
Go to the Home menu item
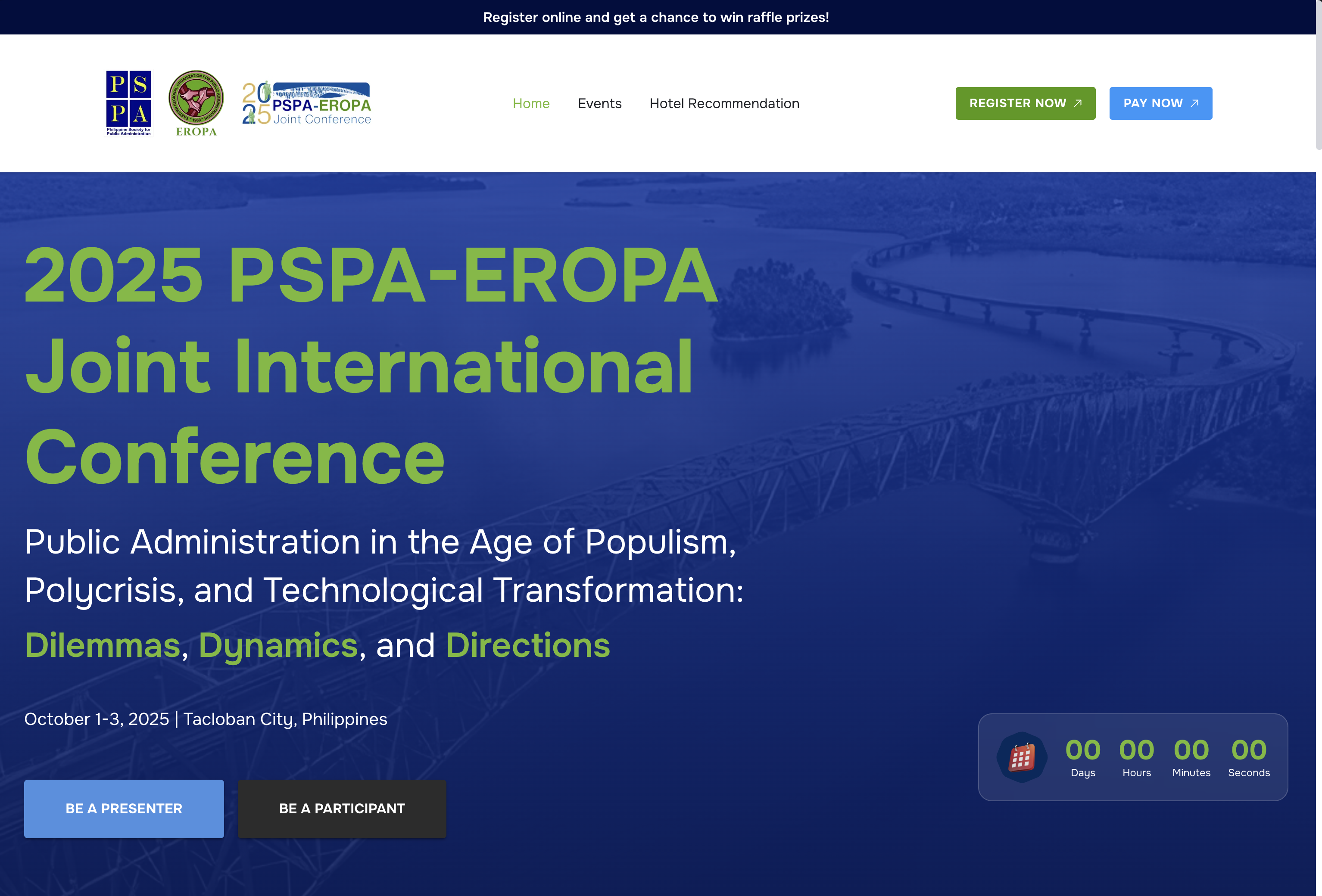531,103
